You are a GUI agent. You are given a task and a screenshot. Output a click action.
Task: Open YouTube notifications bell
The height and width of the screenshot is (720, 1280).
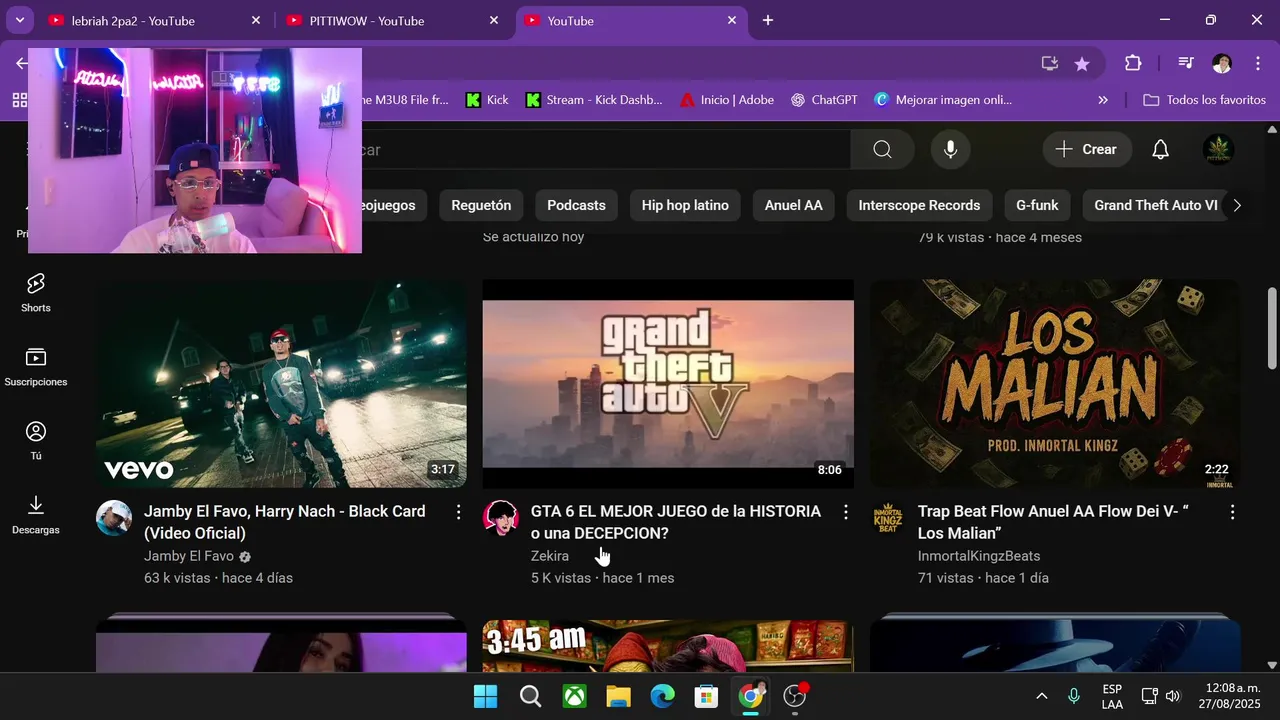tap(1160, 149)
